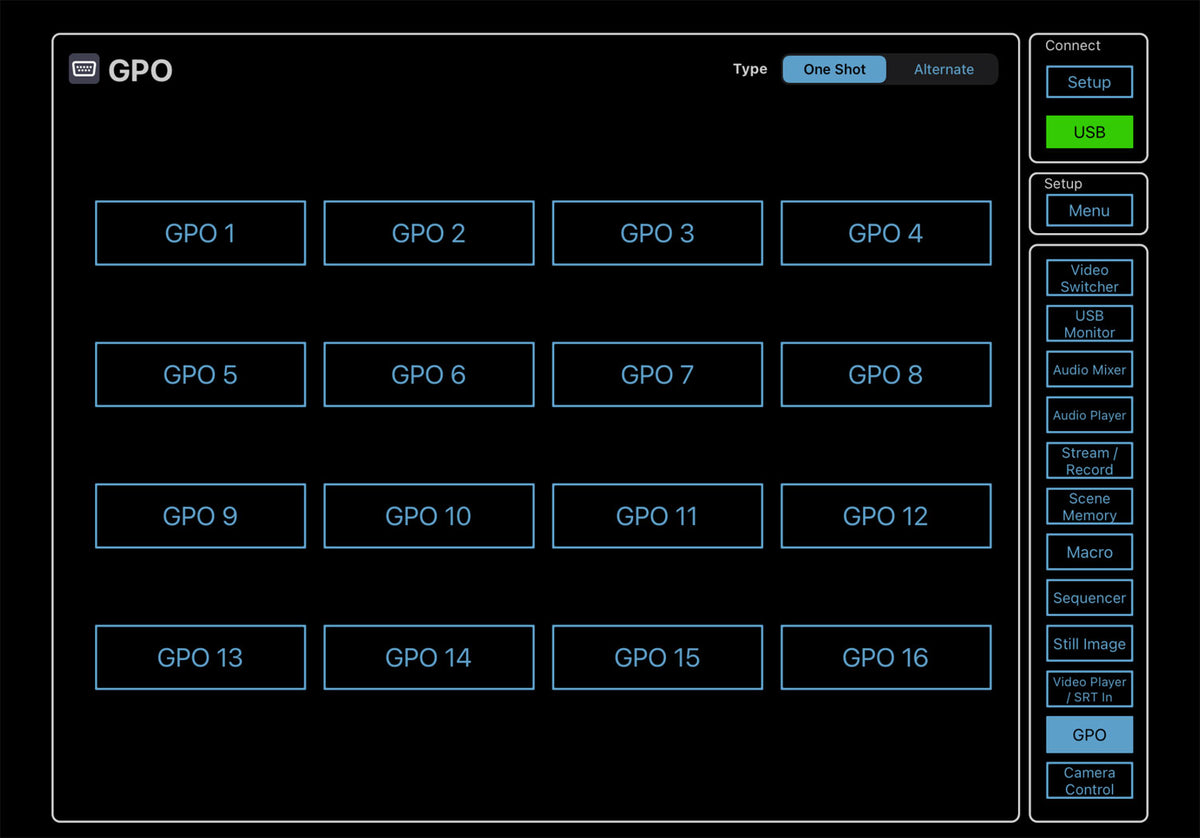Select the Macro page
The width and height of the screenshot is (1200, 838).
[1089, 552]
